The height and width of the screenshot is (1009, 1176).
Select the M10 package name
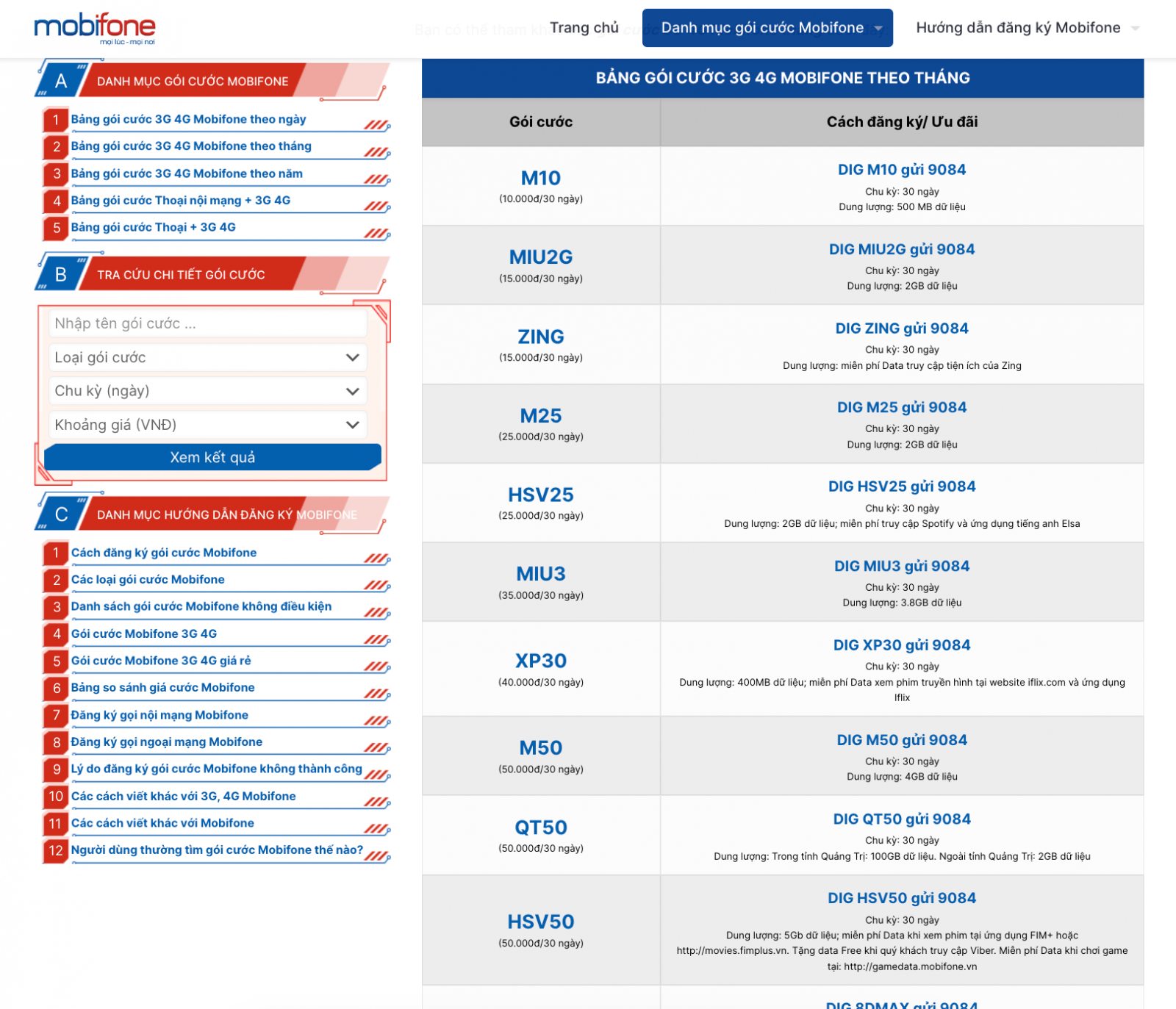[x=541, y=178]
